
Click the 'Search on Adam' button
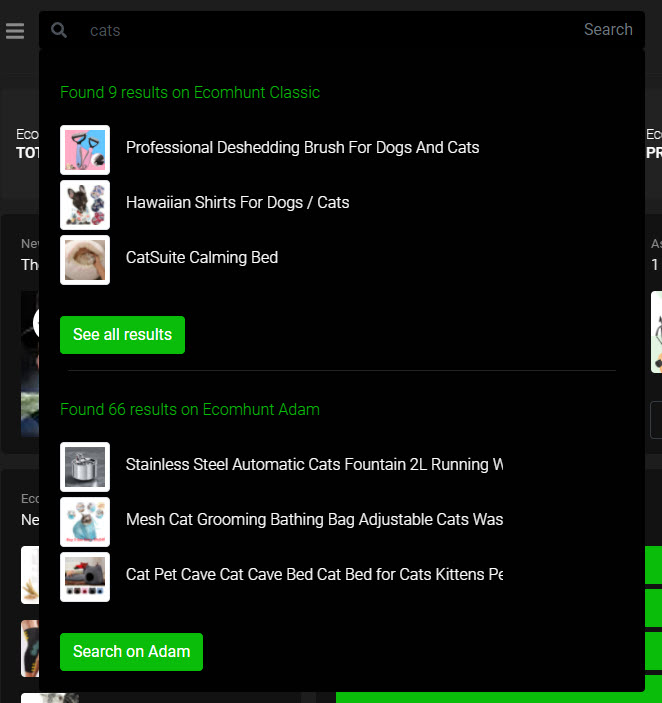click(x=131, y=651)
